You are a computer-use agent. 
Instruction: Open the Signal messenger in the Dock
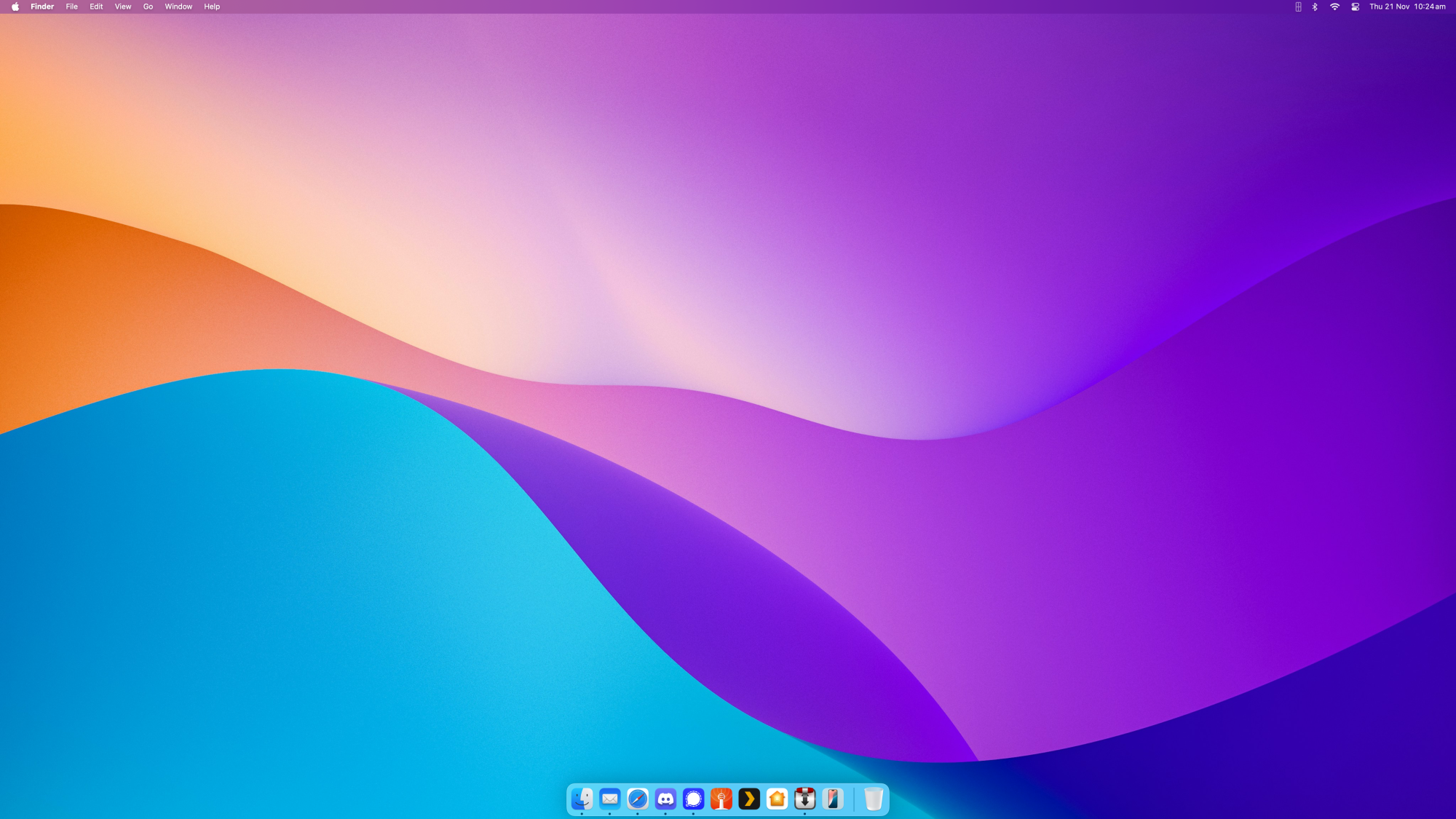pos(694,799)
